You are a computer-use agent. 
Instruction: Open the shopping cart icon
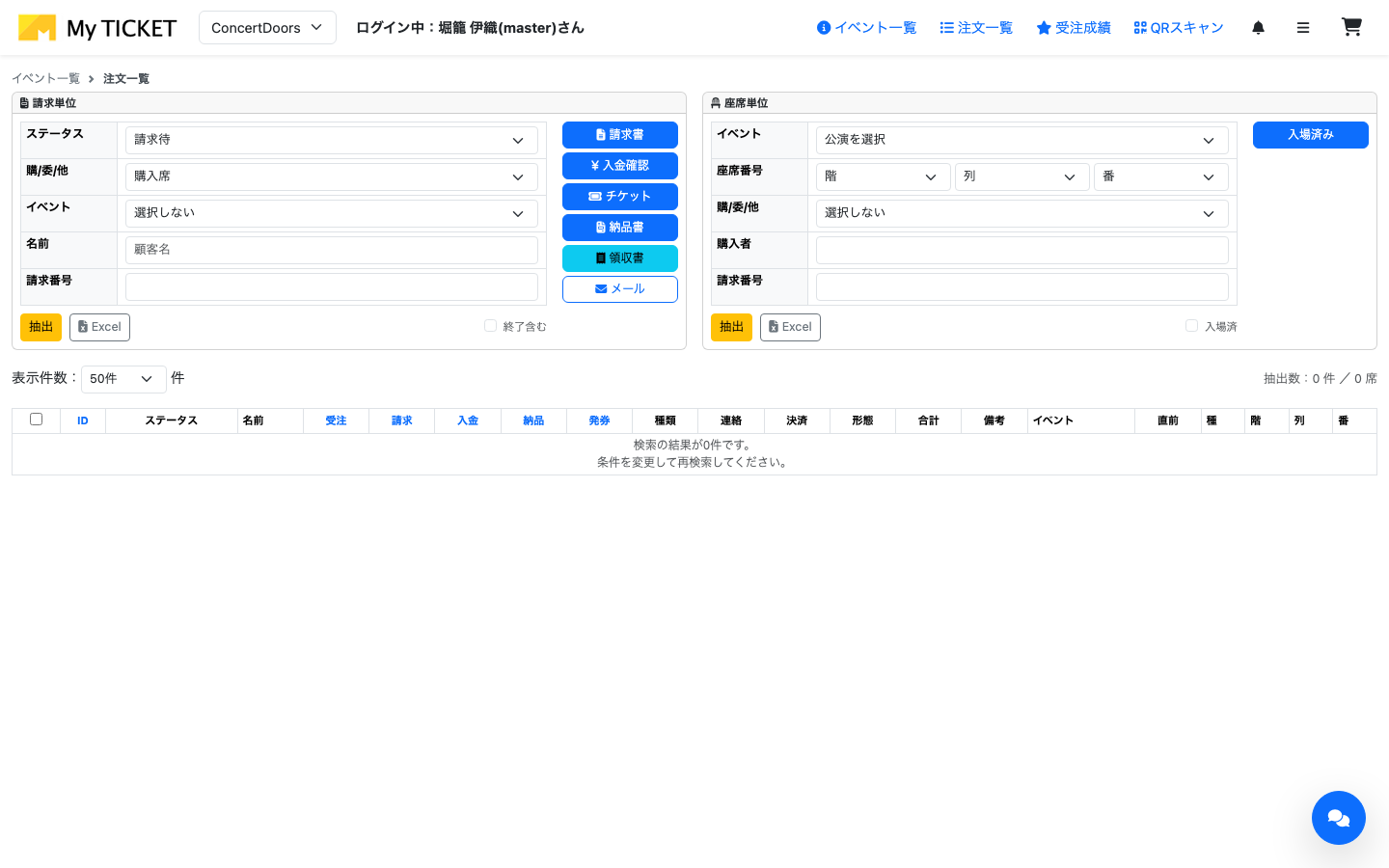tap(1350, 27)
